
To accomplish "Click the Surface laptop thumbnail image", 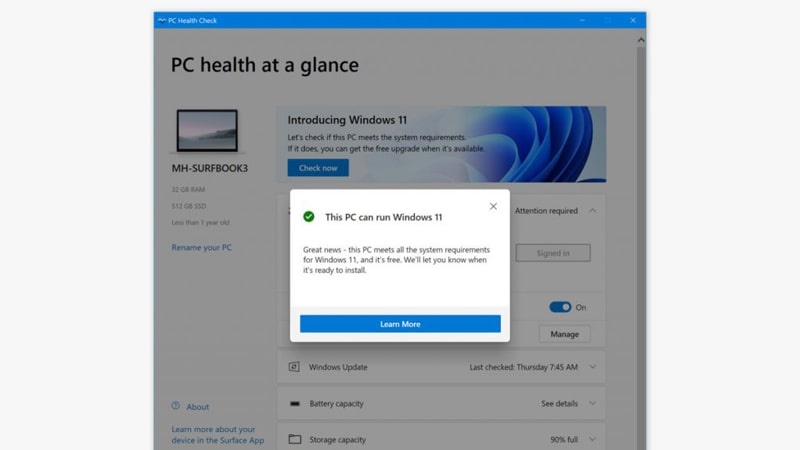I will point(207,131).
